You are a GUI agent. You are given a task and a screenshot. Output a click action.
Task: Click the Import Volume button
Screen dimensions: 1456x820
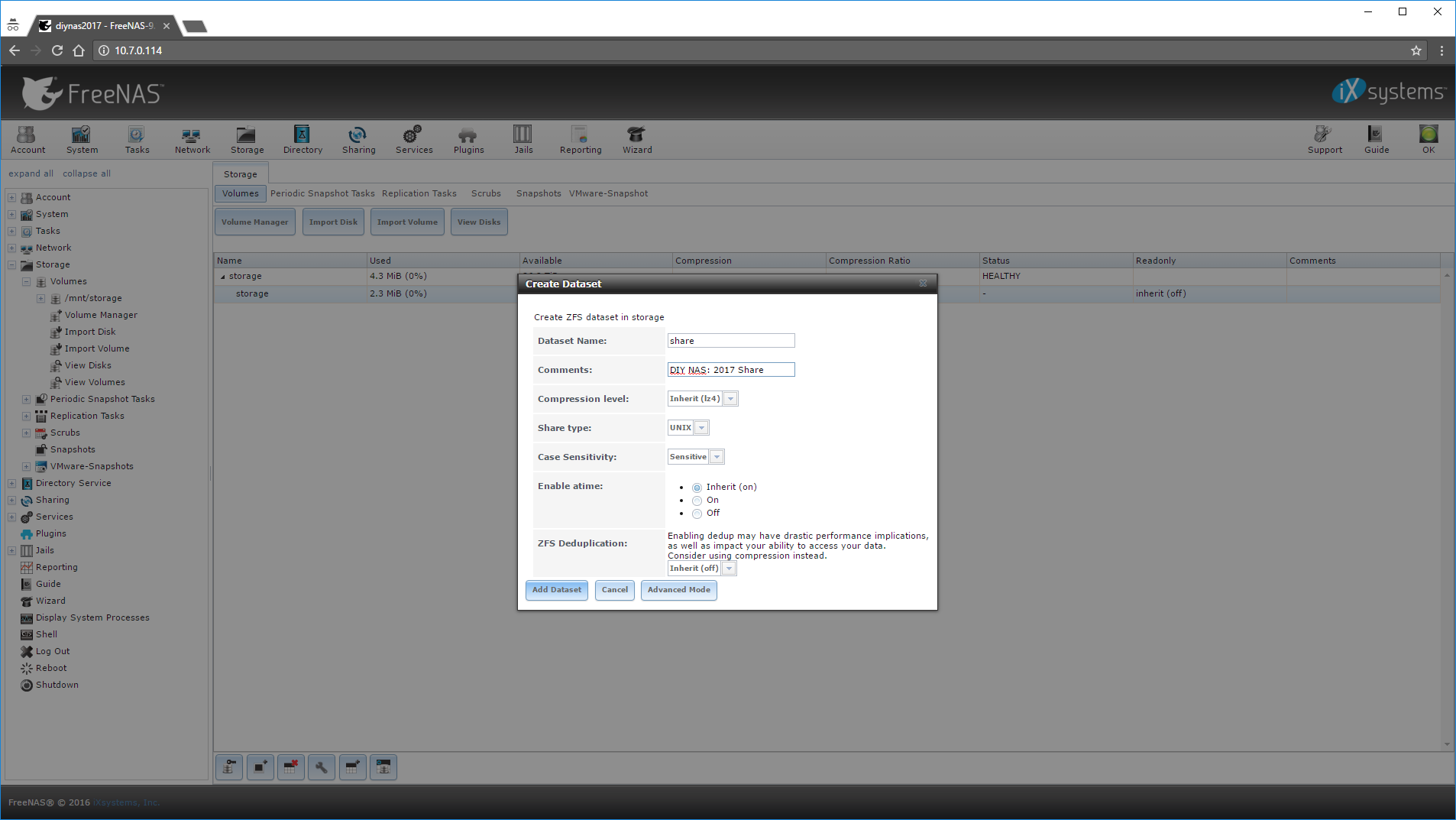pos(407,222)
